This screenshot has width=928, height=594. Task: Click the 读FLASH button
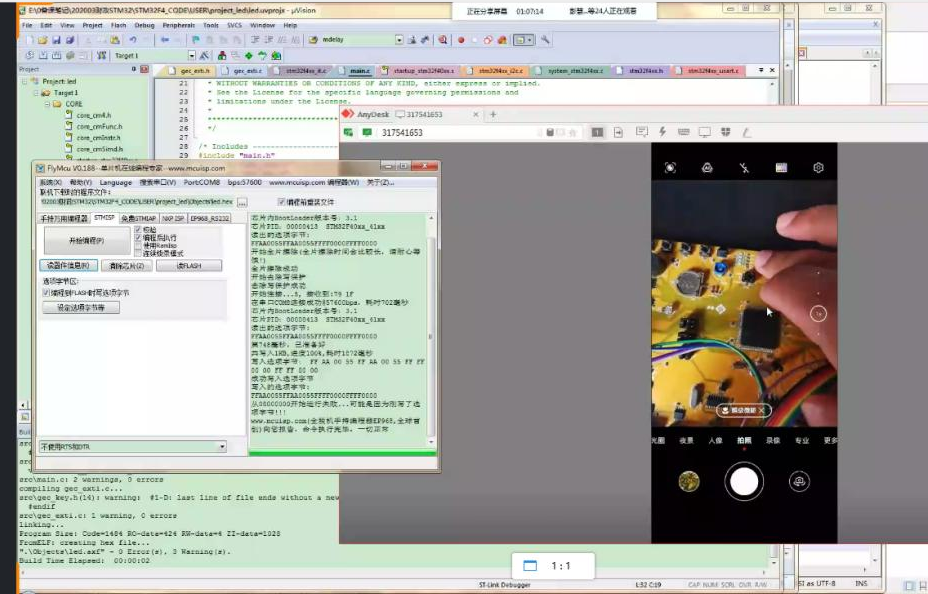pos(189,266)
